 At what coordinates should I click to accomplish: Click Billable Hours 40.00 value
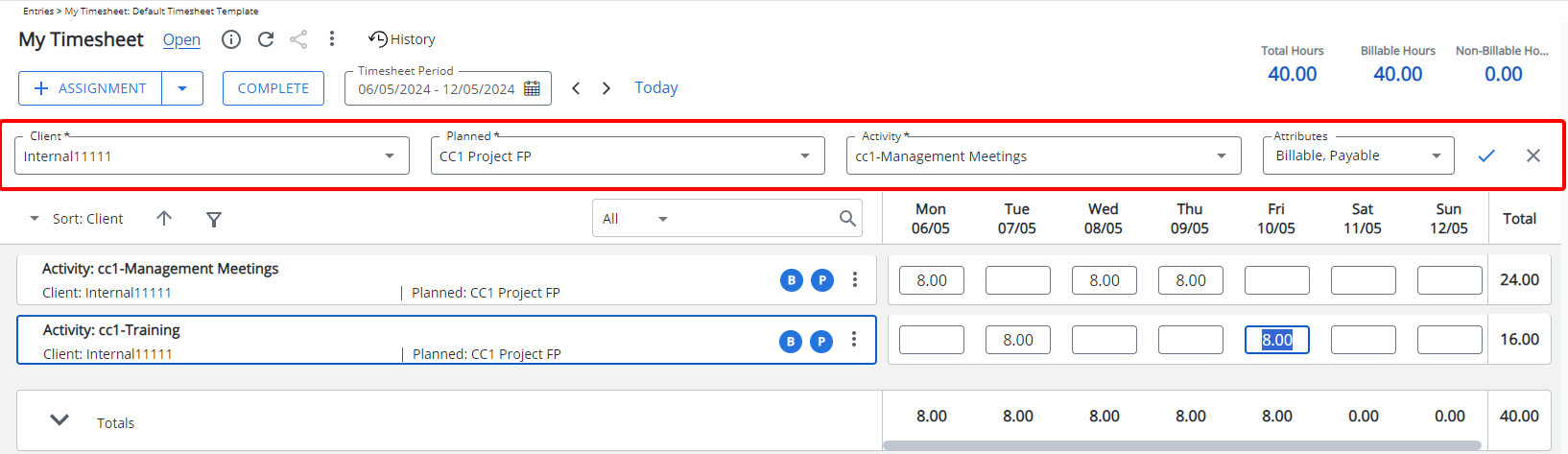pos(1398,74)
